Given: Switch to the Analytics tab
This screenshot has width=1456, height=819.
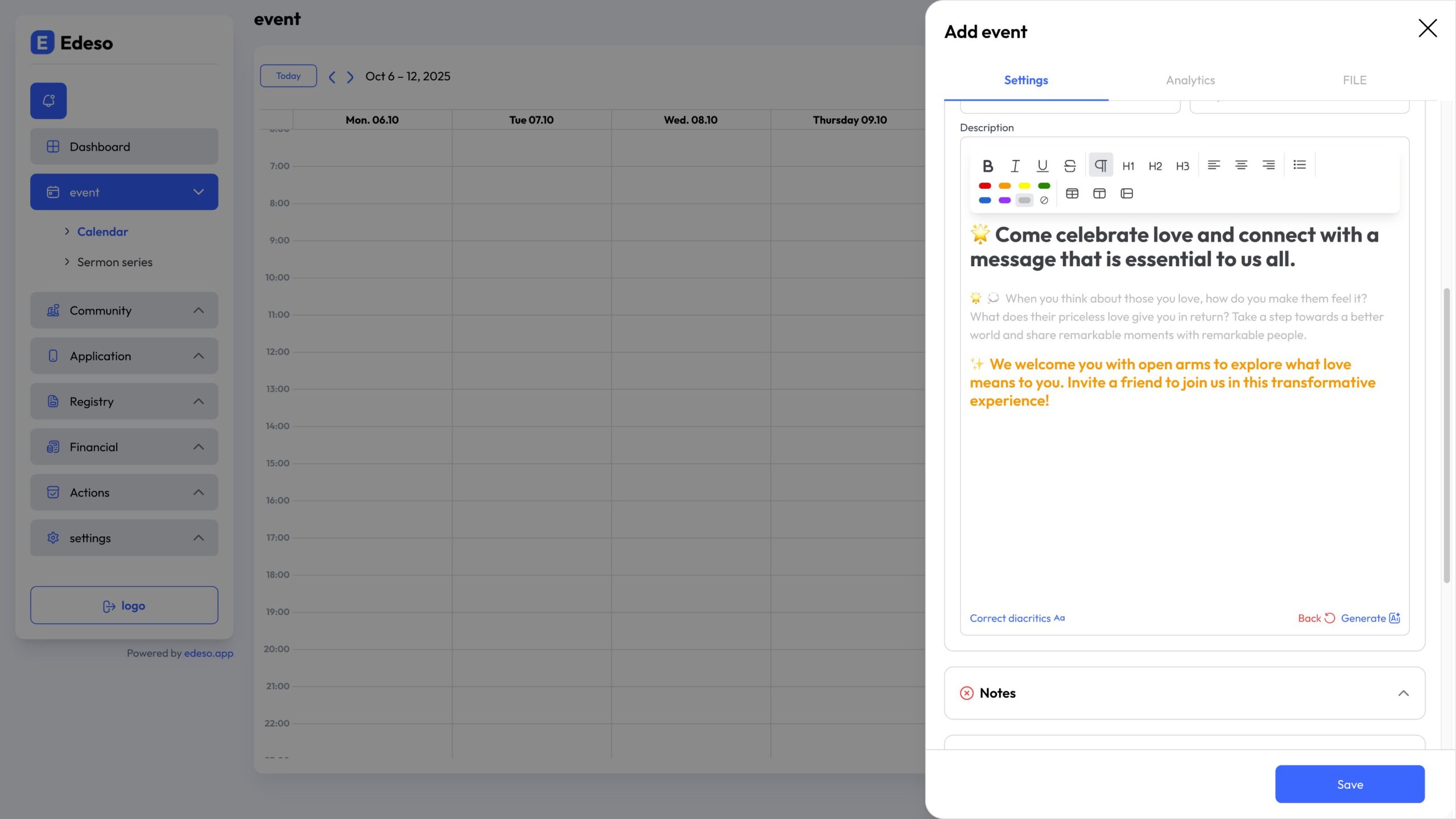Looking at the screenshot, I should (1190, 80).
